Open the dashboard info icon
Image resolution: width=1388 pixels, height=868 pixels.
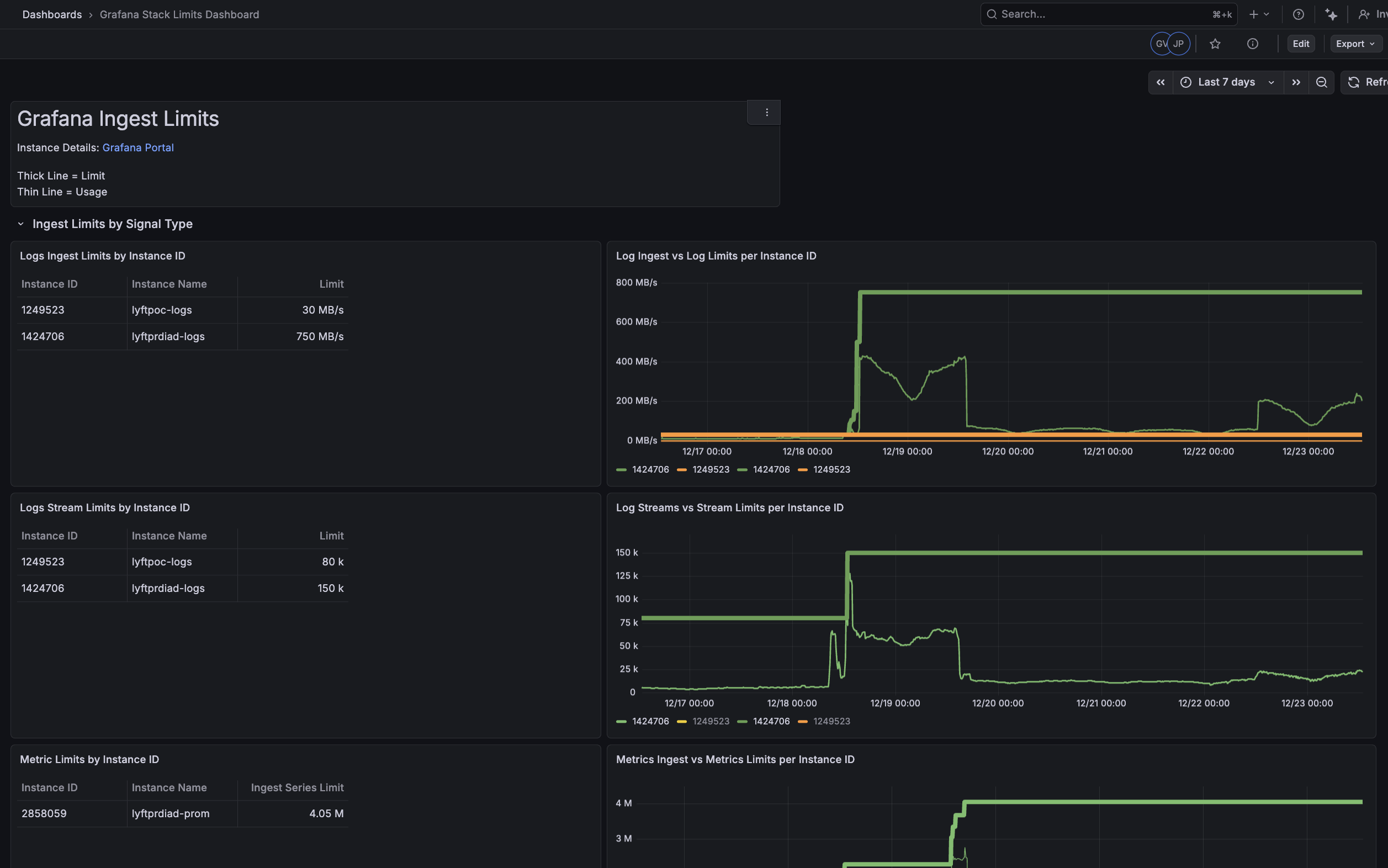tap(1253, 44)
